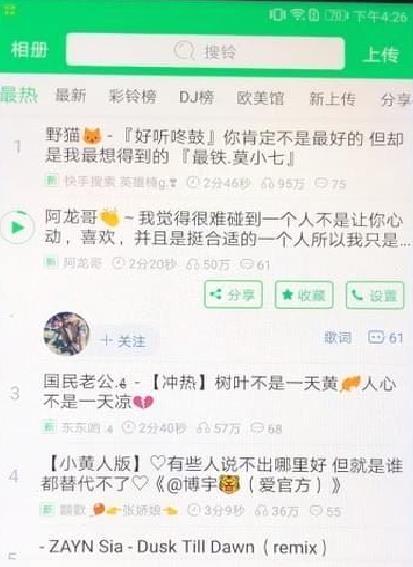Go to the 新上传 tab
The height and width of the screenshot is (567, 413).
click(332, 99)
